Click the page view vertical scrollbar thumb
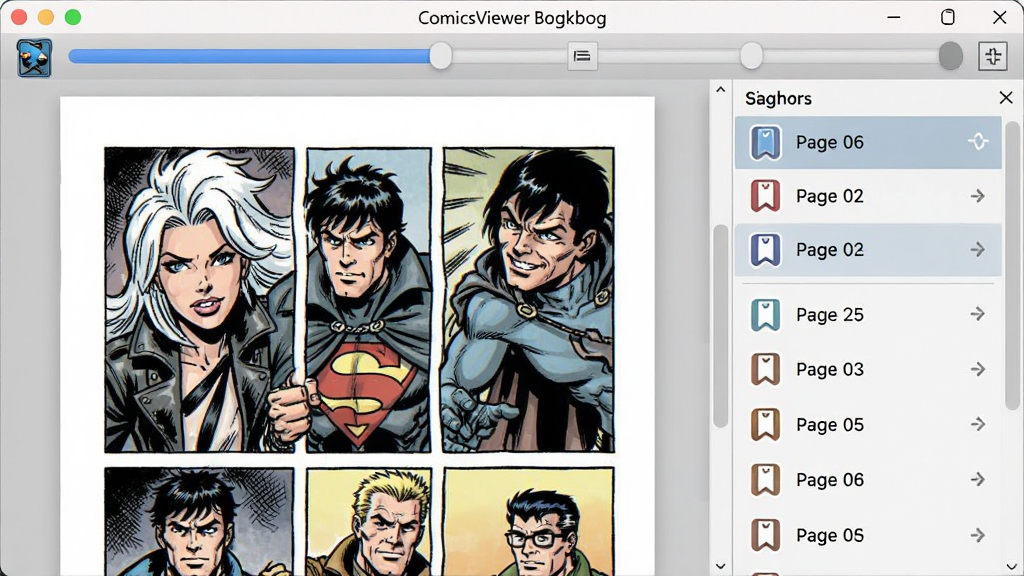The height and width of the screenshot is (576, 1024). click(x=720, y=326)
